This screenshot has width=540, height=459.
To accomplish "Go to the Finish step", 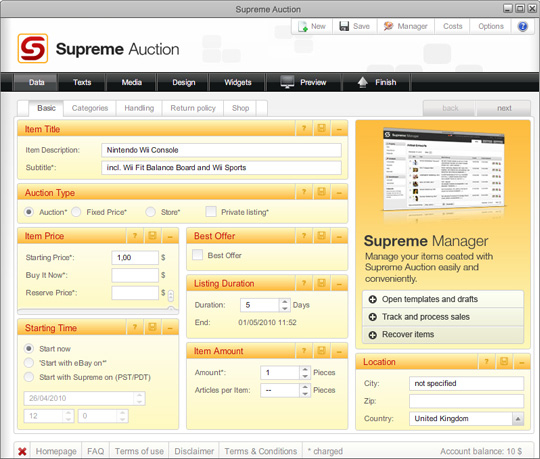I will click(376, 82).
